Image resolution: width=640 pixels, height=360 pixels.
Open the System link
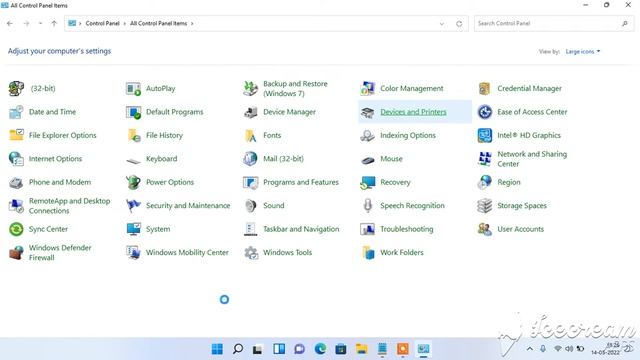pos(158,229)
